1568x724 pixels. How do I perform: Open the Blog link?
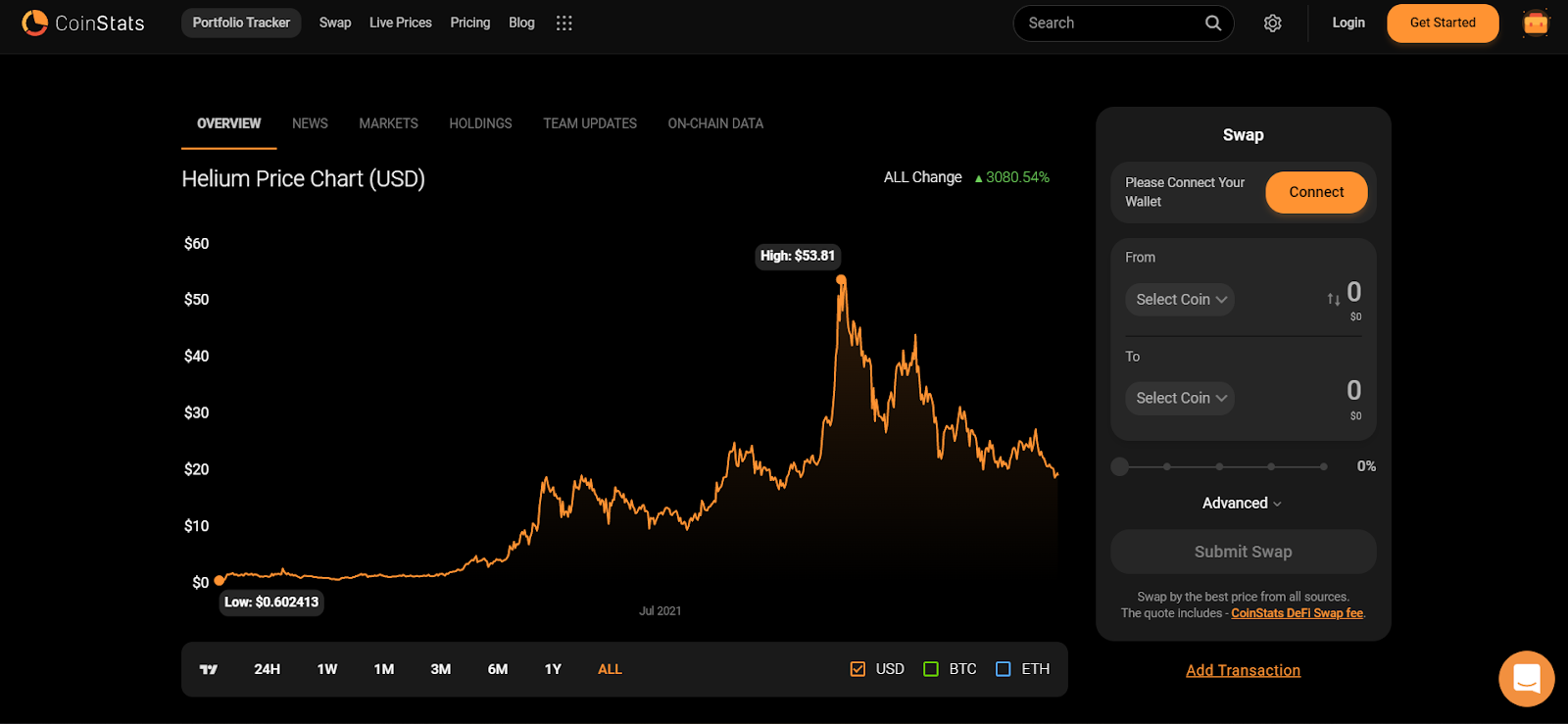click(521, 23)
